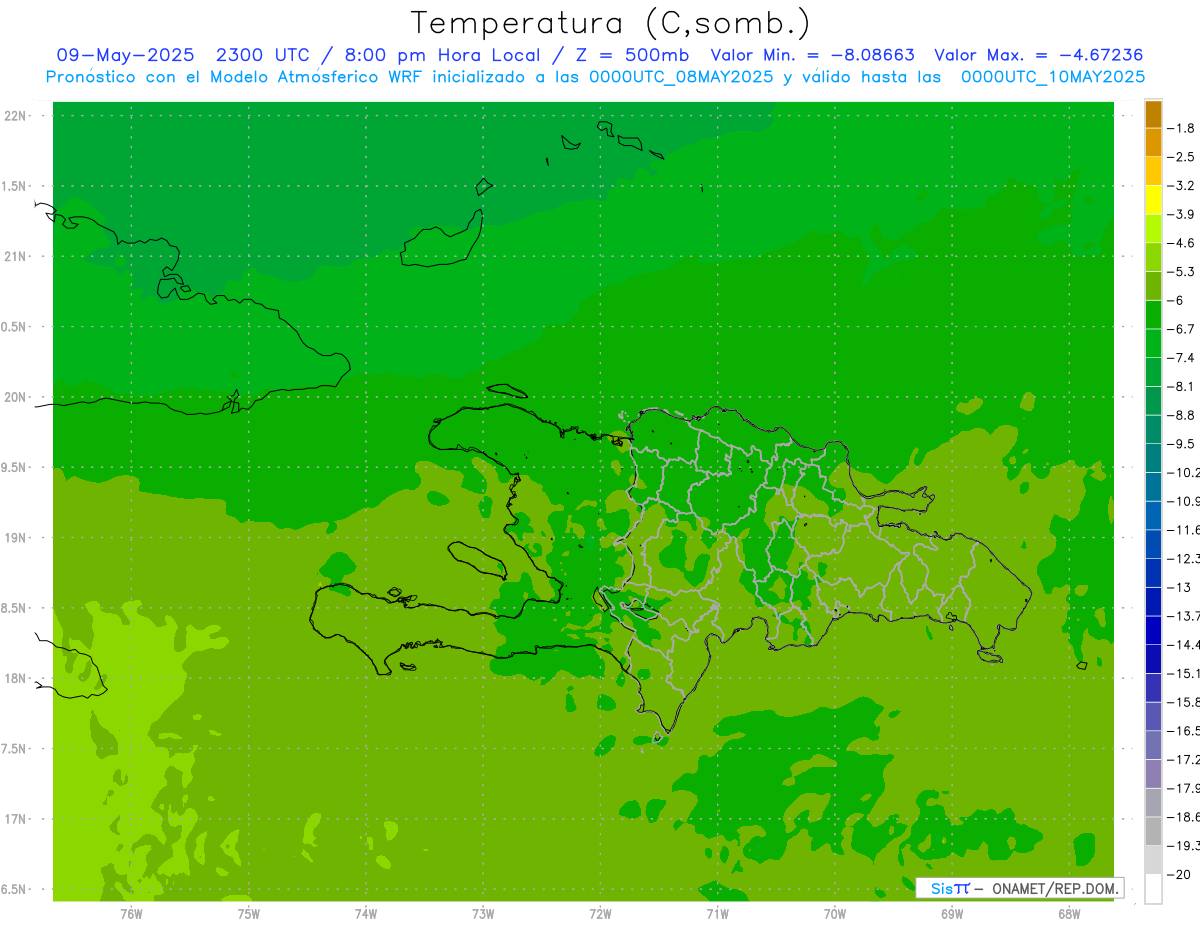The image size is (1200, 927).
Task: Click the '2300 UTC' time text
Action: 263,55
